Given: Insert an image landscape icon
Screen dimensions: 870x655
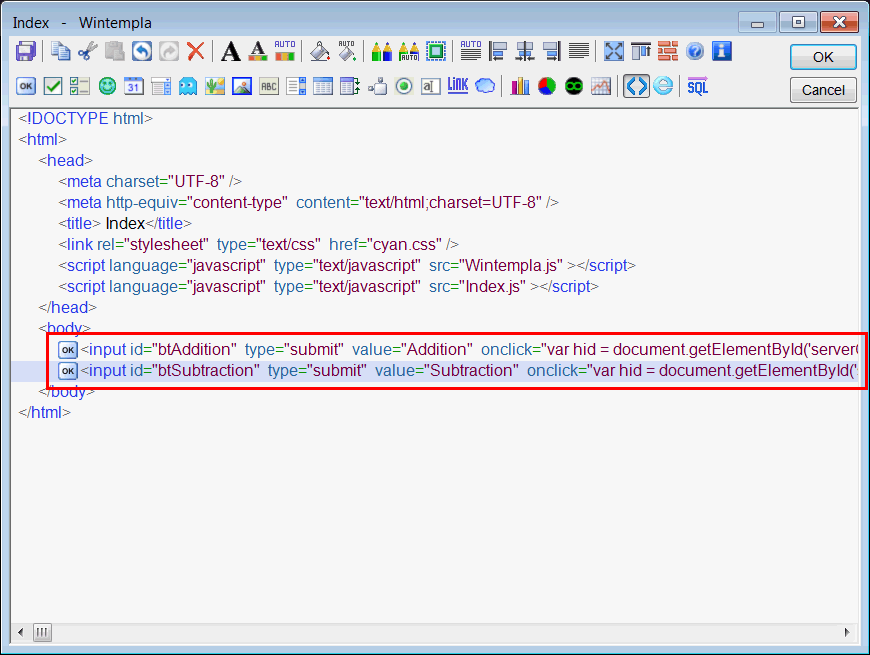Looking at the screenshot, I should tap(242, 87).
